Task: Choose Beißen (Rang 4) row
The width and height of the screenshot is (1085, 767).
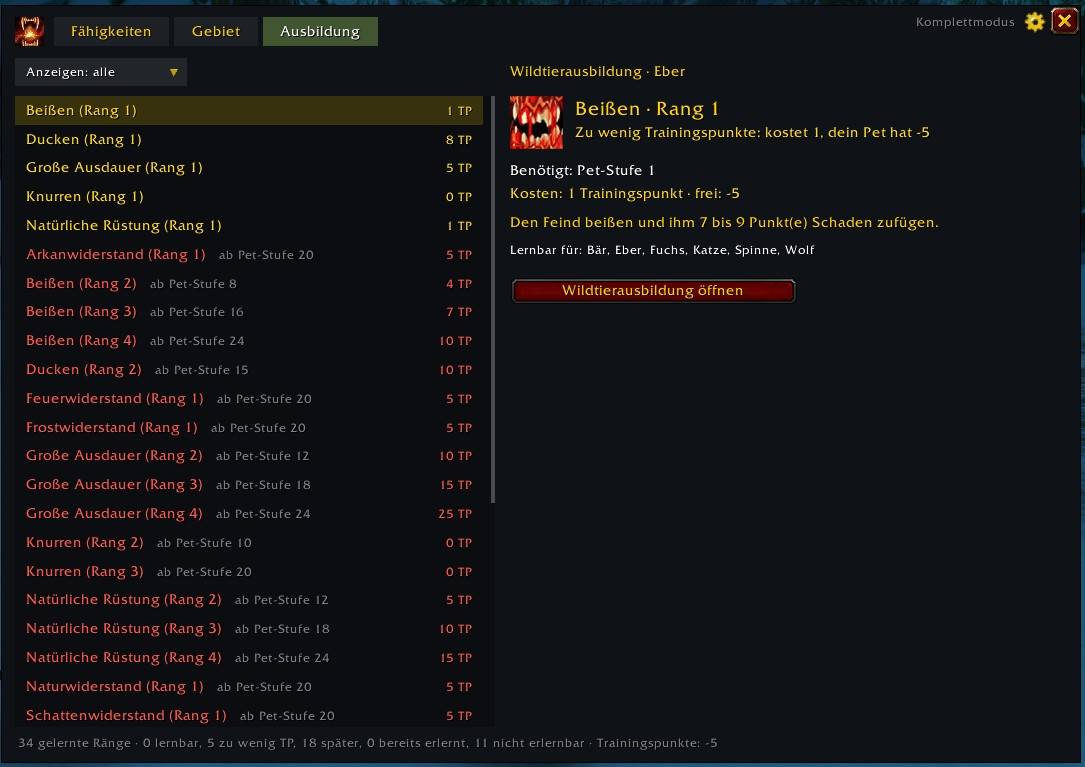Action: pyautogui.click(x=249, y=341)
